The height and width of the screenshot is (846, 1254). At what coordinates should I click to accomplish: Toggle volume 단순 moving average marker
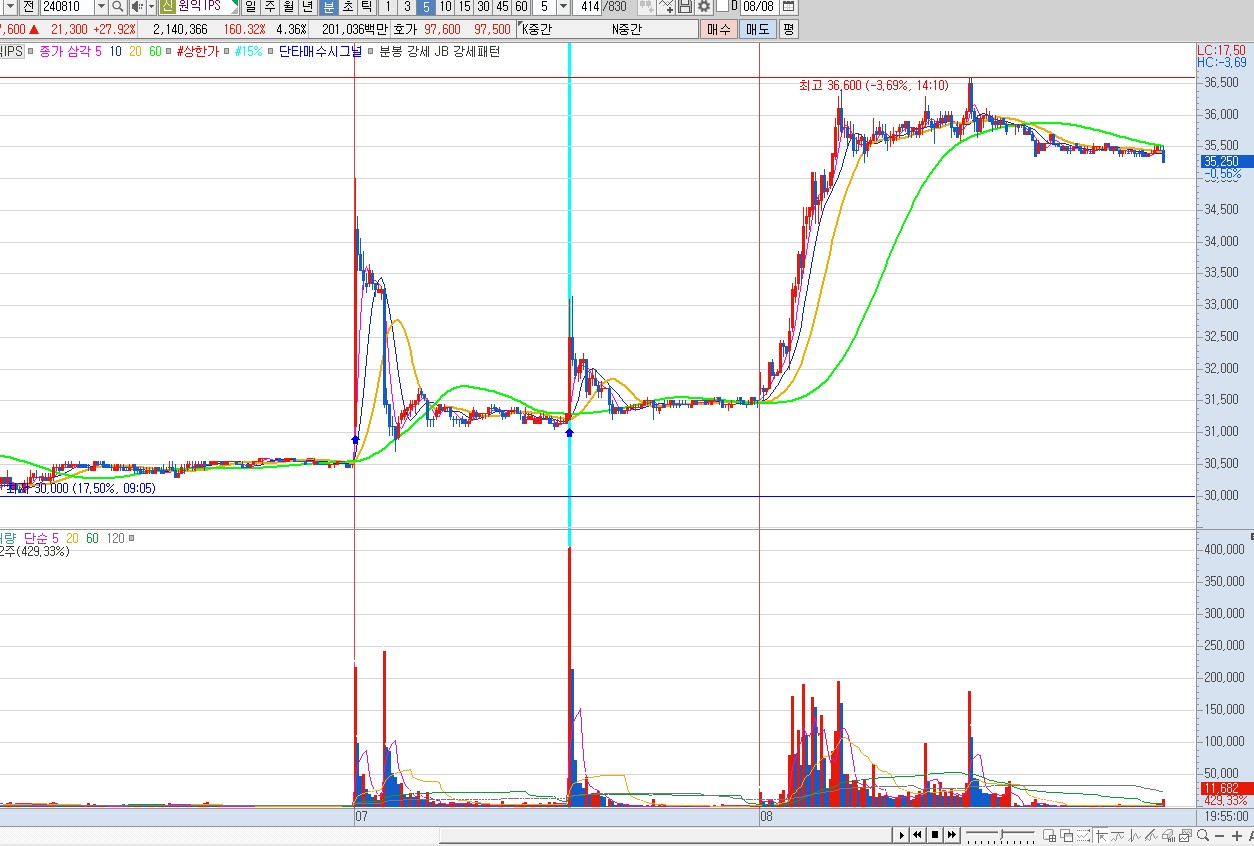pyautogui.click(x=132, y=538)
